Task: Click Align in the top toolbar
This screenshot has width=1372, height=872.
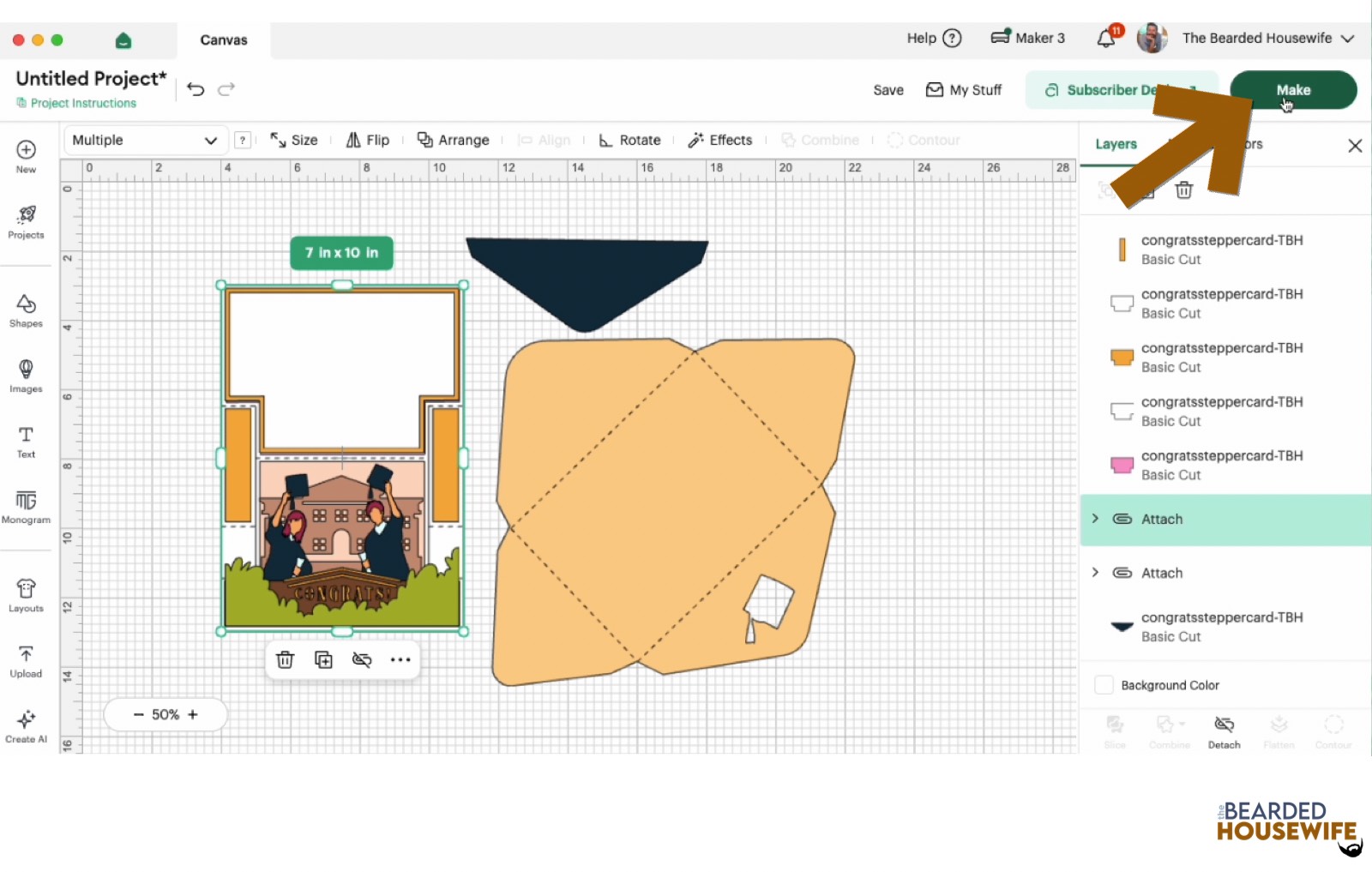Action: pyautogui.click(x=544, y=141)
